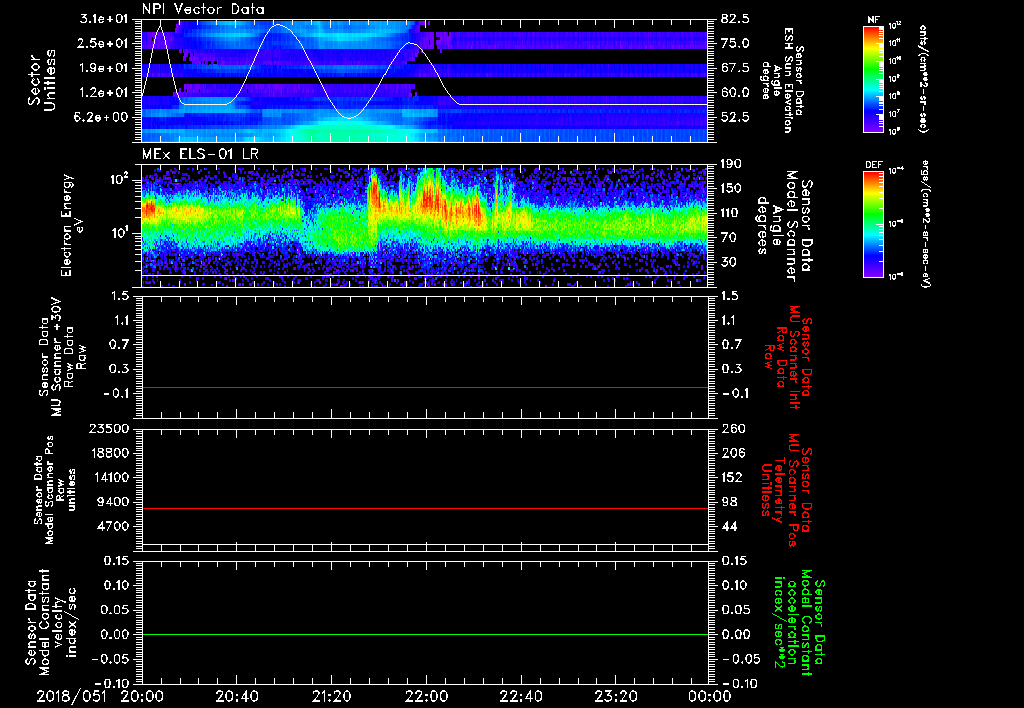The height and width of the screenshot is (708, 1024).
Task: Click the 98 telemetry tick label
Action: click(729, 502)
